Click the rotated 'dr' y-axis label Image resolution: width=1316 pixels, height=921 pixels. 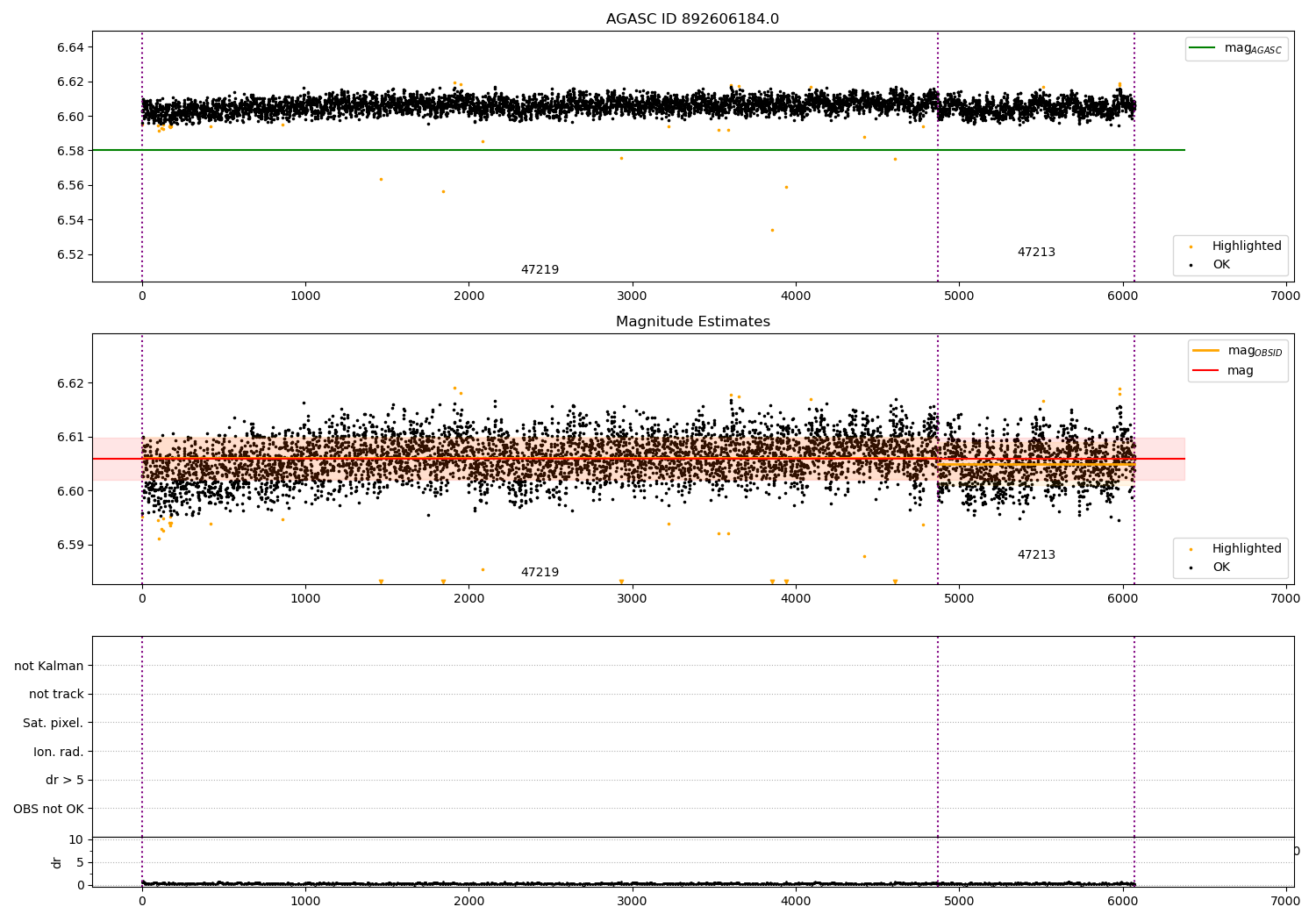[x=57, y=862]
